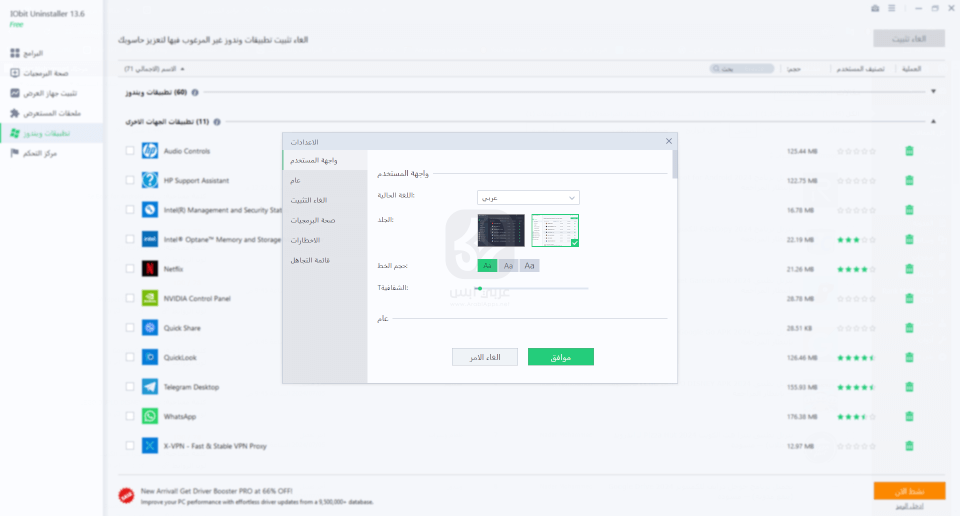The width and height of the screenshot is (960, 516).
Task: Open the toolbox briefcase icon in title bar
Action: coord(875,9)
